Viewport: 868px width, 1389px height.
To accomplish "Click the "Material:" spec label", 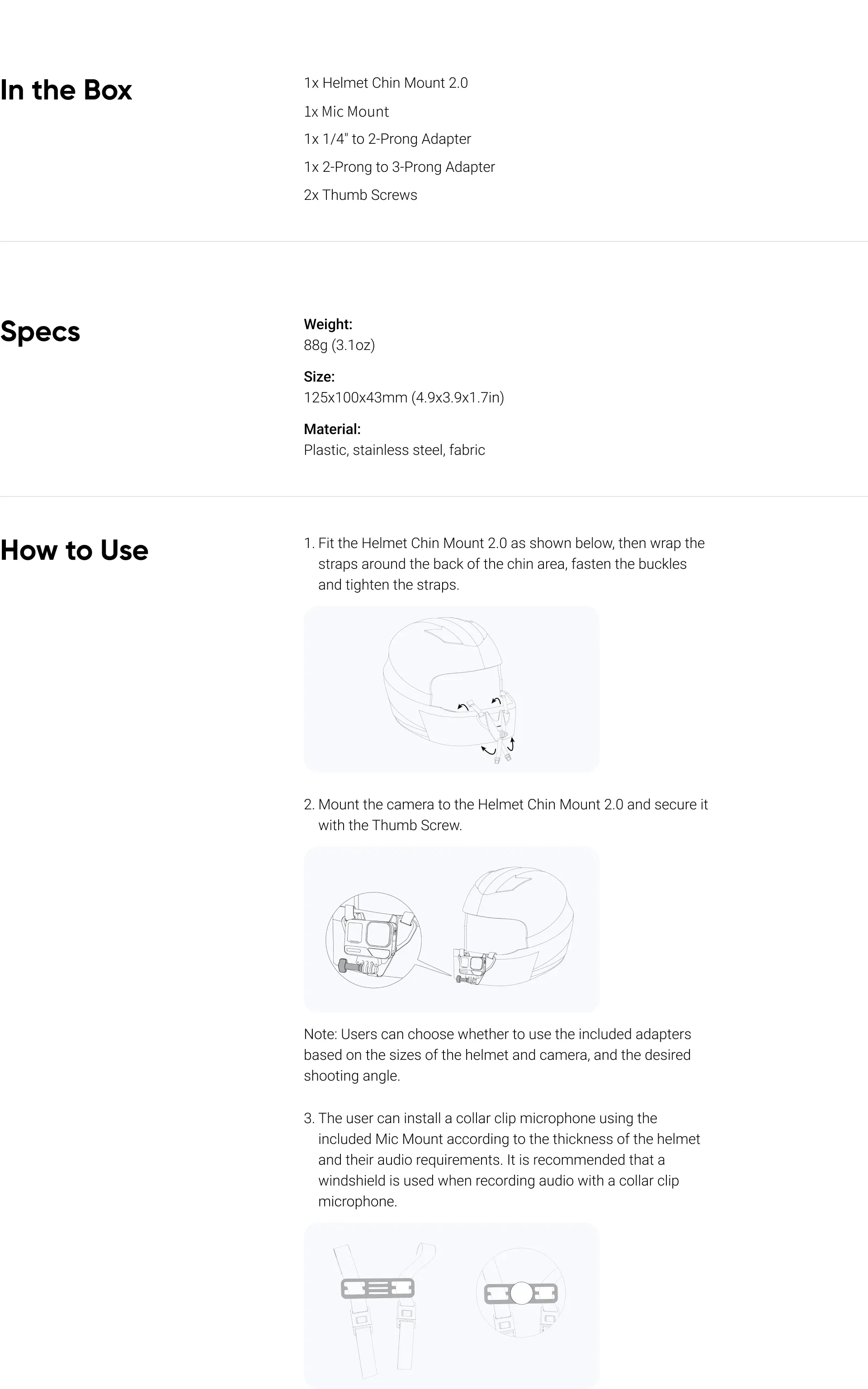I will 332,430.
